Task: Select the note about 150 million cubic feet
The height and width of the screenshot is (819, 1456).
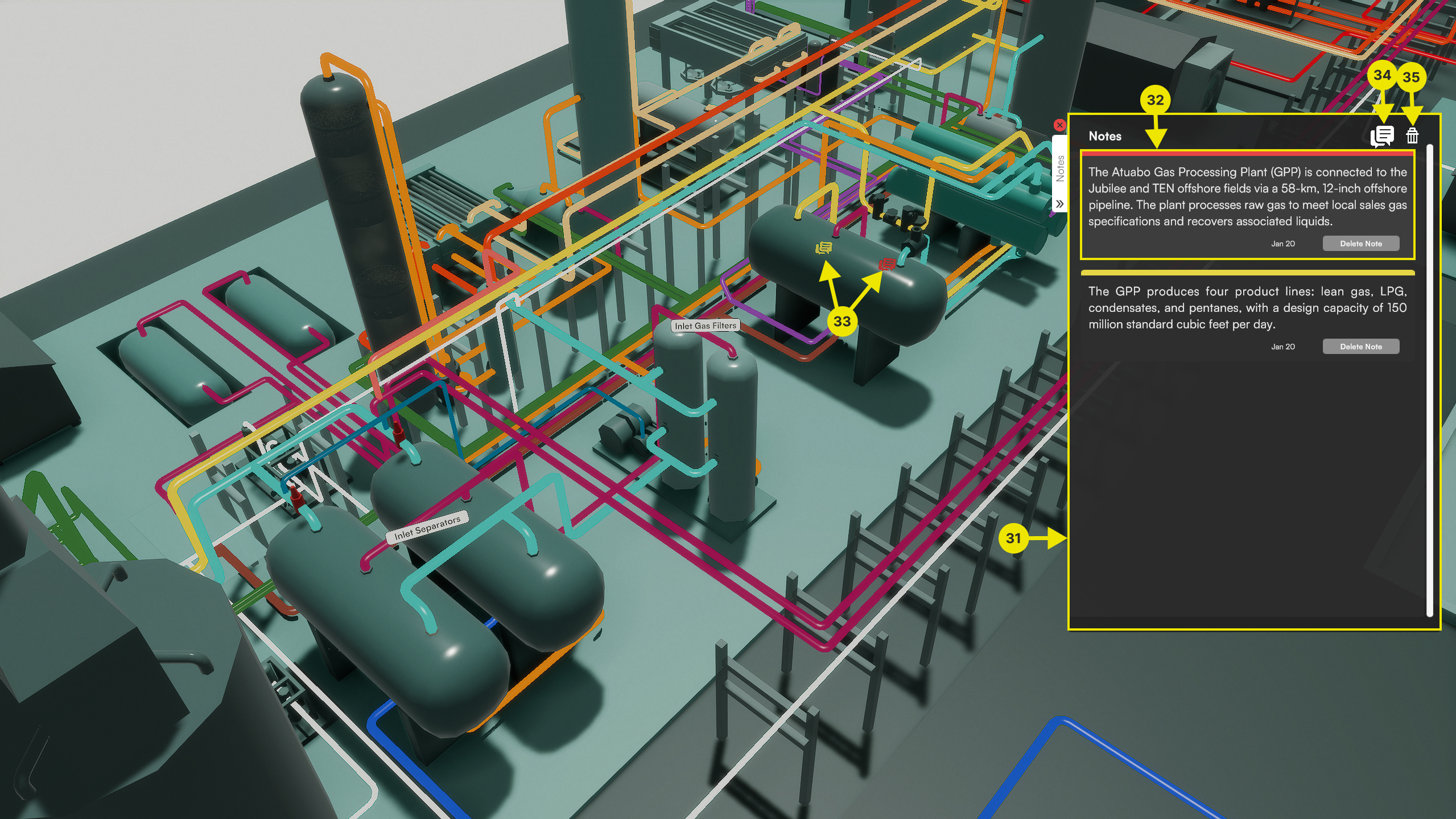Action: pyautogui.click(x=1247, y=308)
